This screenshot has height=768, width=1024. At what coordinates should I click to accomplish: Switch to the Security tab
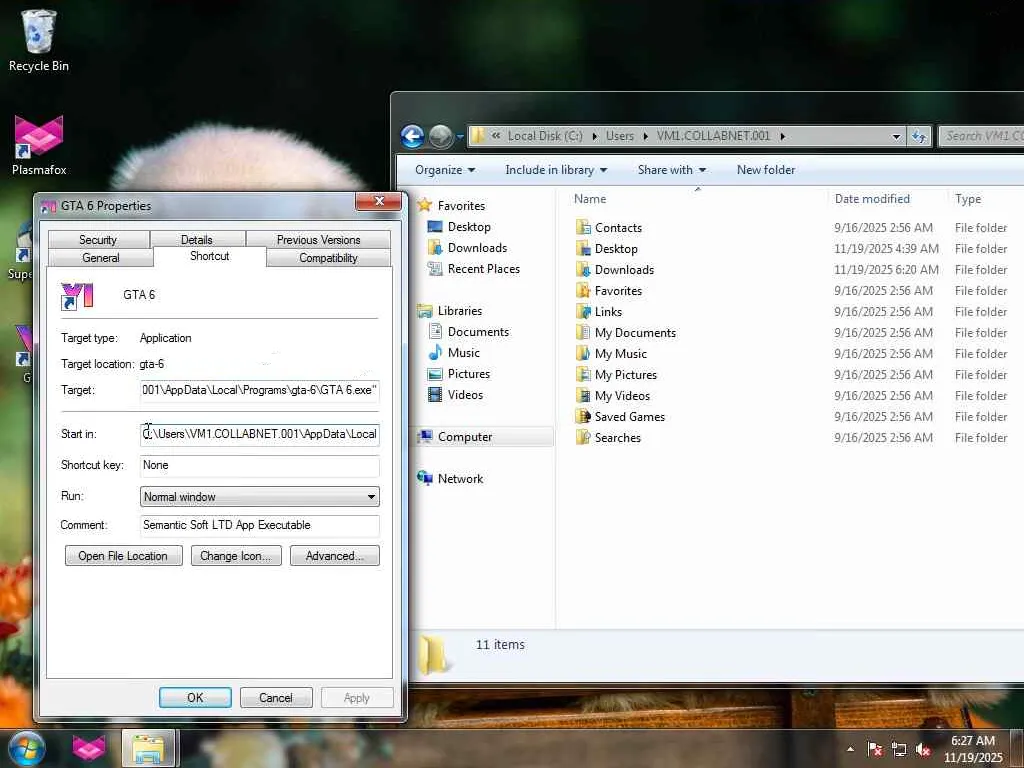[x=98, y=240]
